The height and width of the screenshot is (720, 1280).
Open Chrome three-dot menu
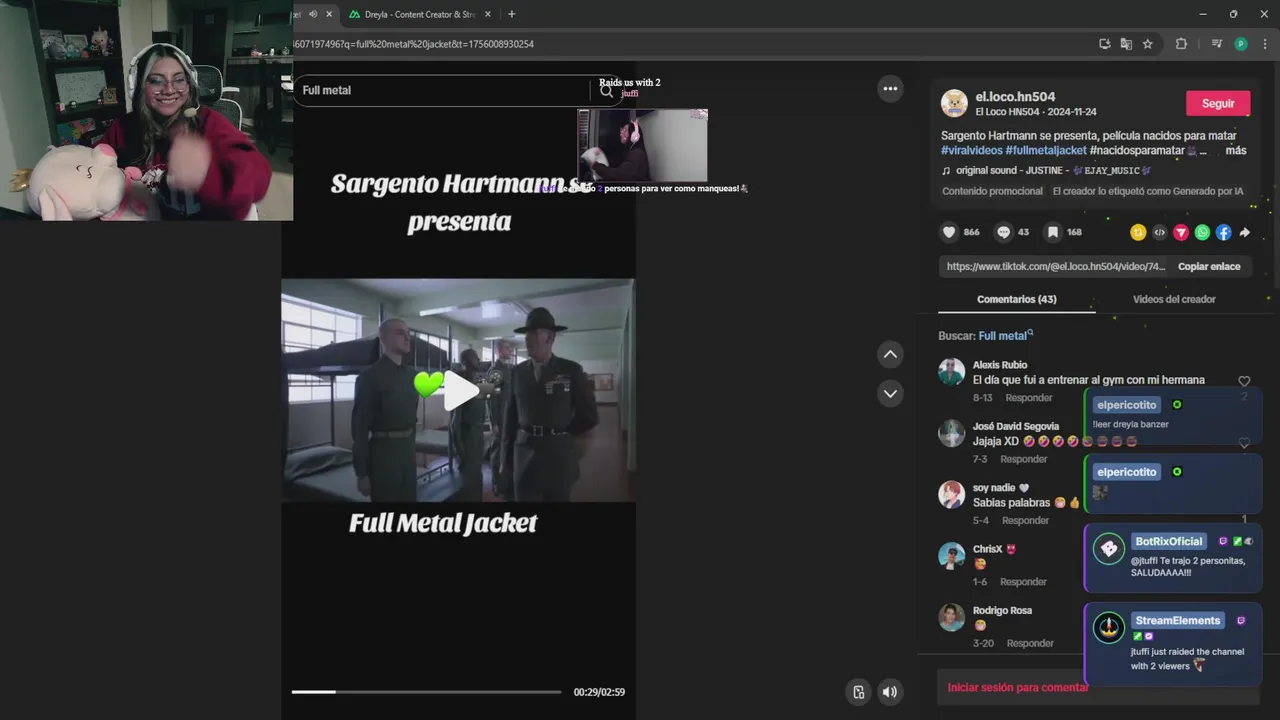tap(1265, 44)
